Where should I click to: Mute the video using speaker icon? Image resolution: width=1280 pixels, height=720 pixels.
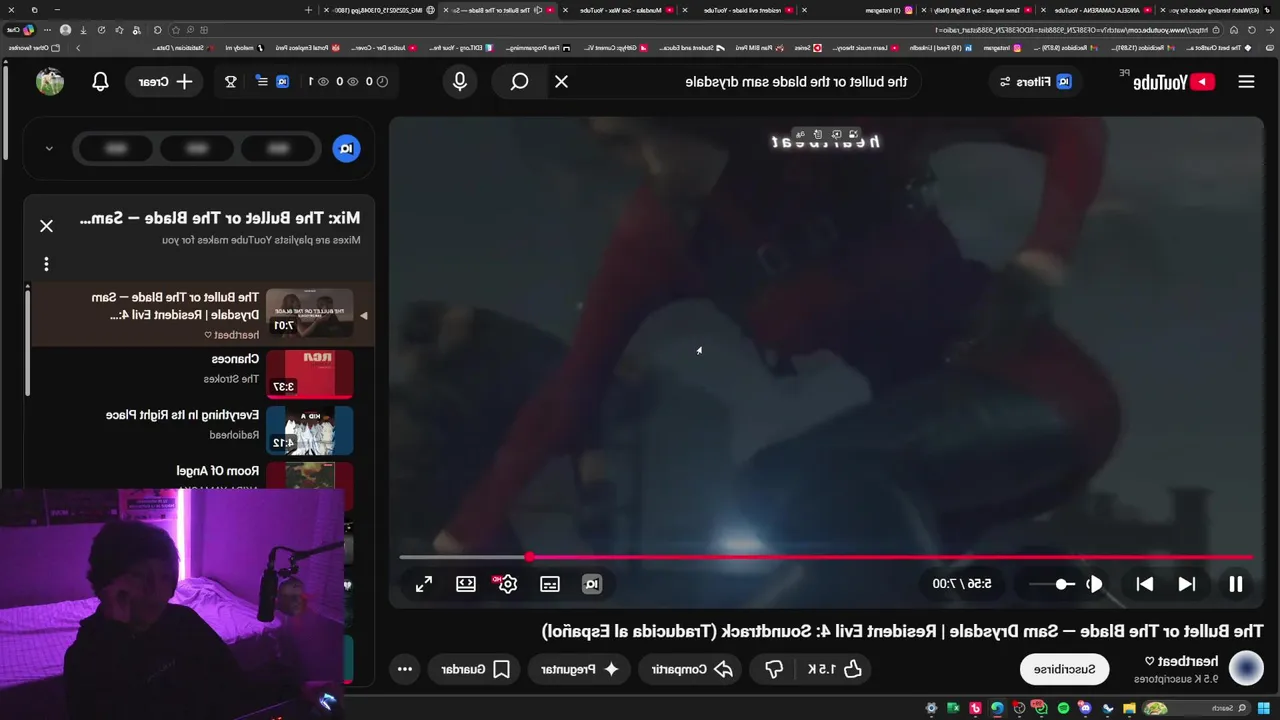coord(1095,584)
